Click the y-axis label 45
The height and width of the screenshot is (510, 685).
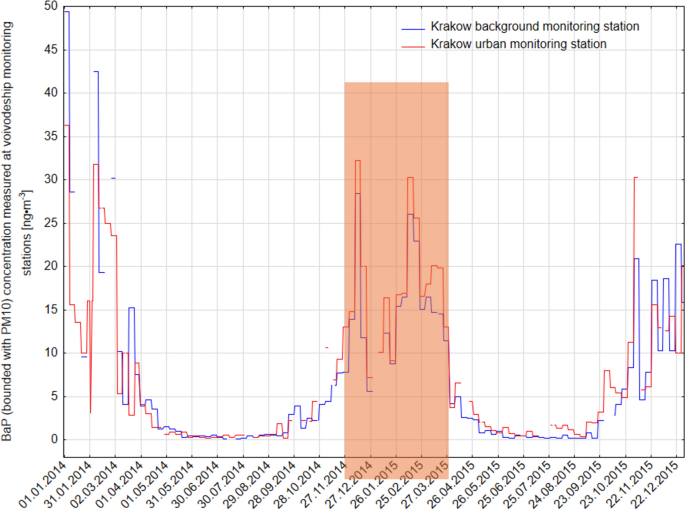tap(51, 50)
